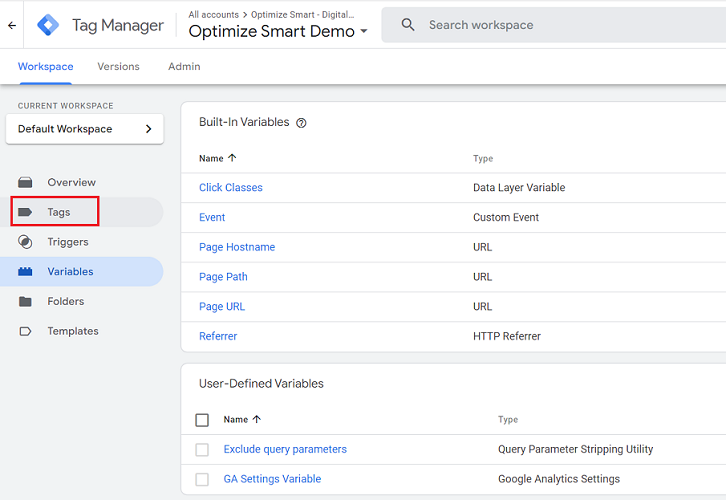726x500 pixels.
Task: Click the Search workspace input field
Action: 560,25
